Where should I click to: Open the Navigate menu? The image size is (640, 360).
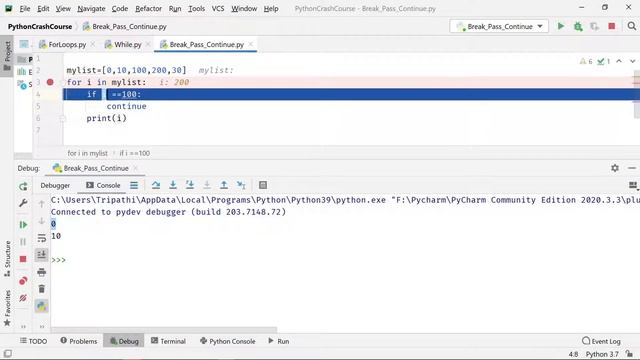[x=91, y=9]
